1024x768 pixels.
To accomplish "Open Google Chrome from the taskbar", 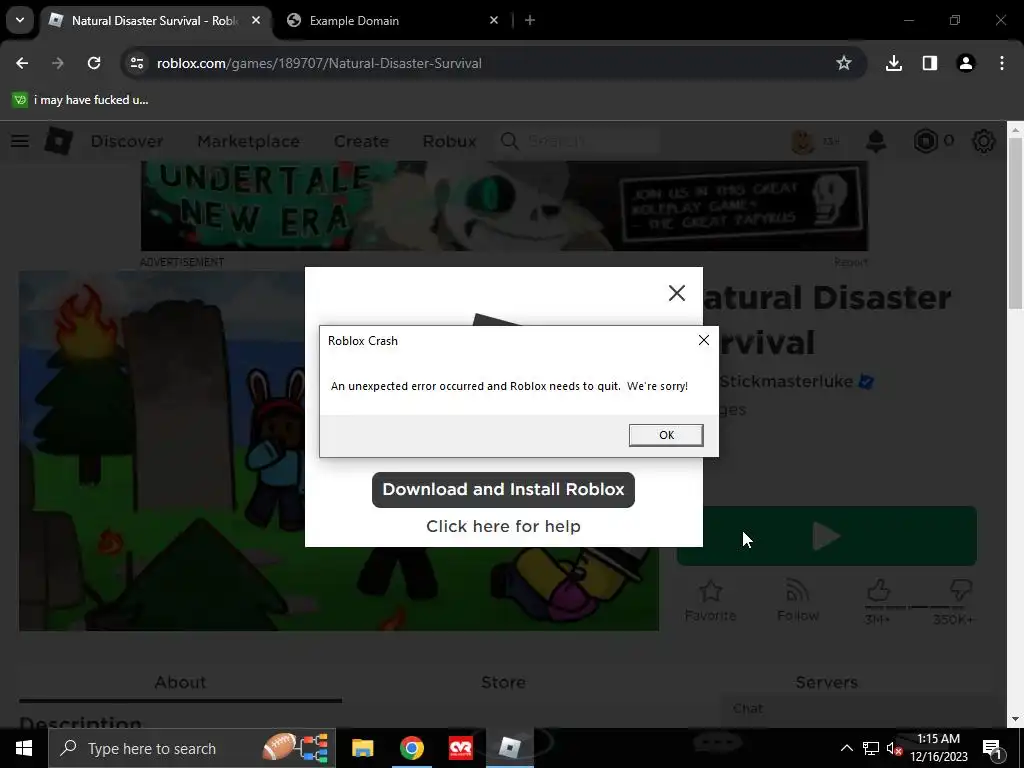I will tap(411, 748).
